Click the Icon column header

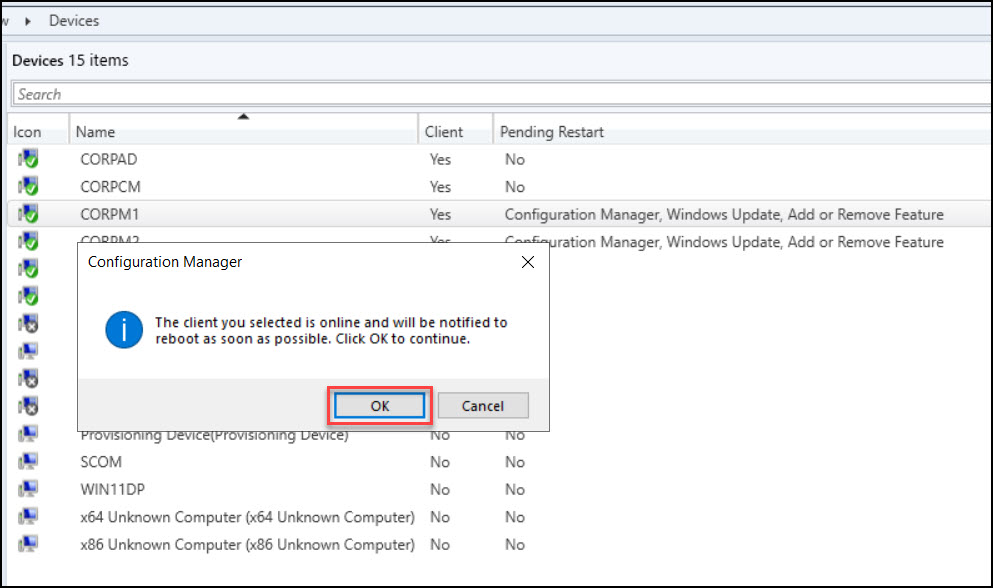click(x=37, y=131)
